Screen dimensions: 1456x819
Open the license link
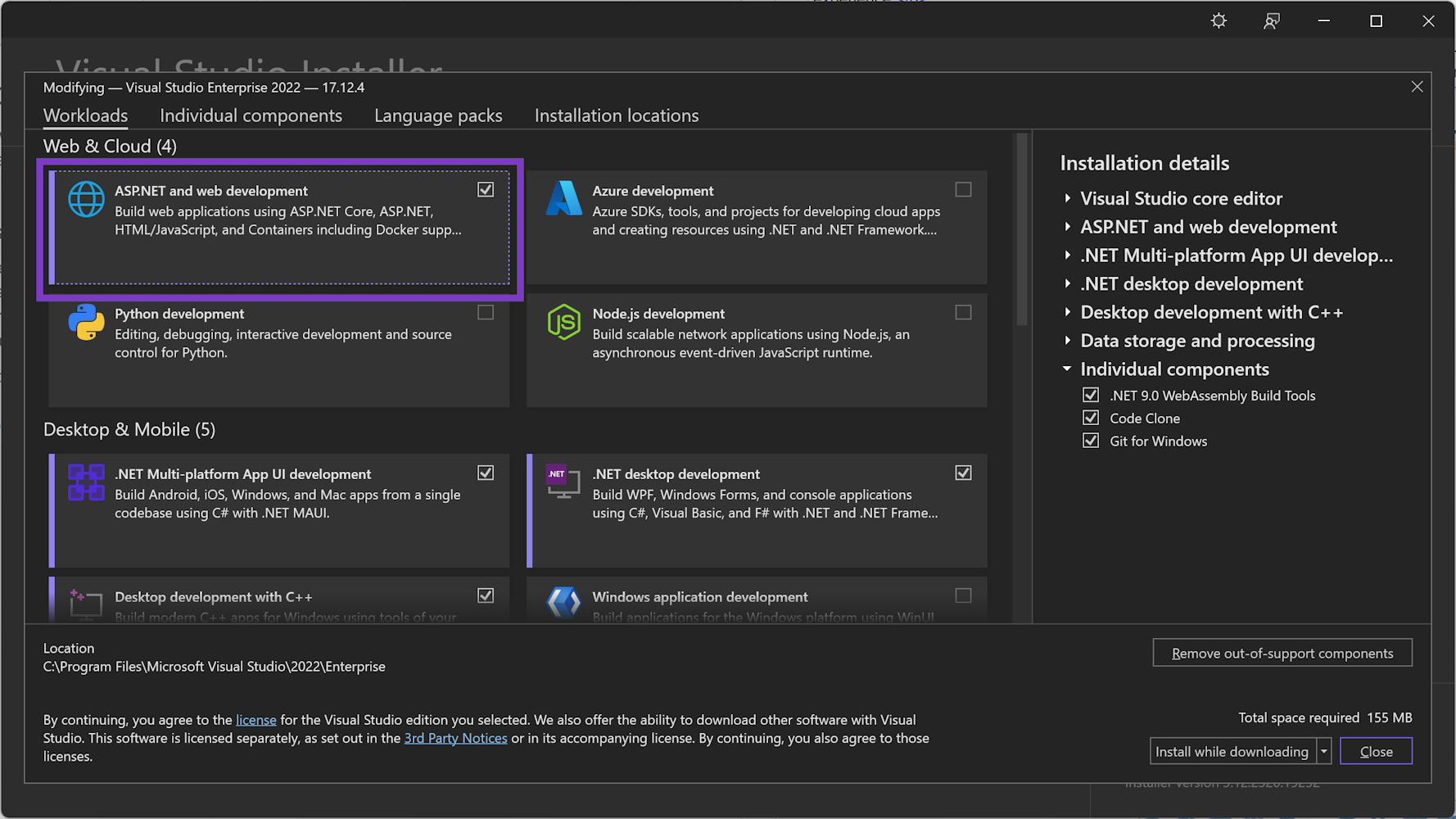coord(256,720)
